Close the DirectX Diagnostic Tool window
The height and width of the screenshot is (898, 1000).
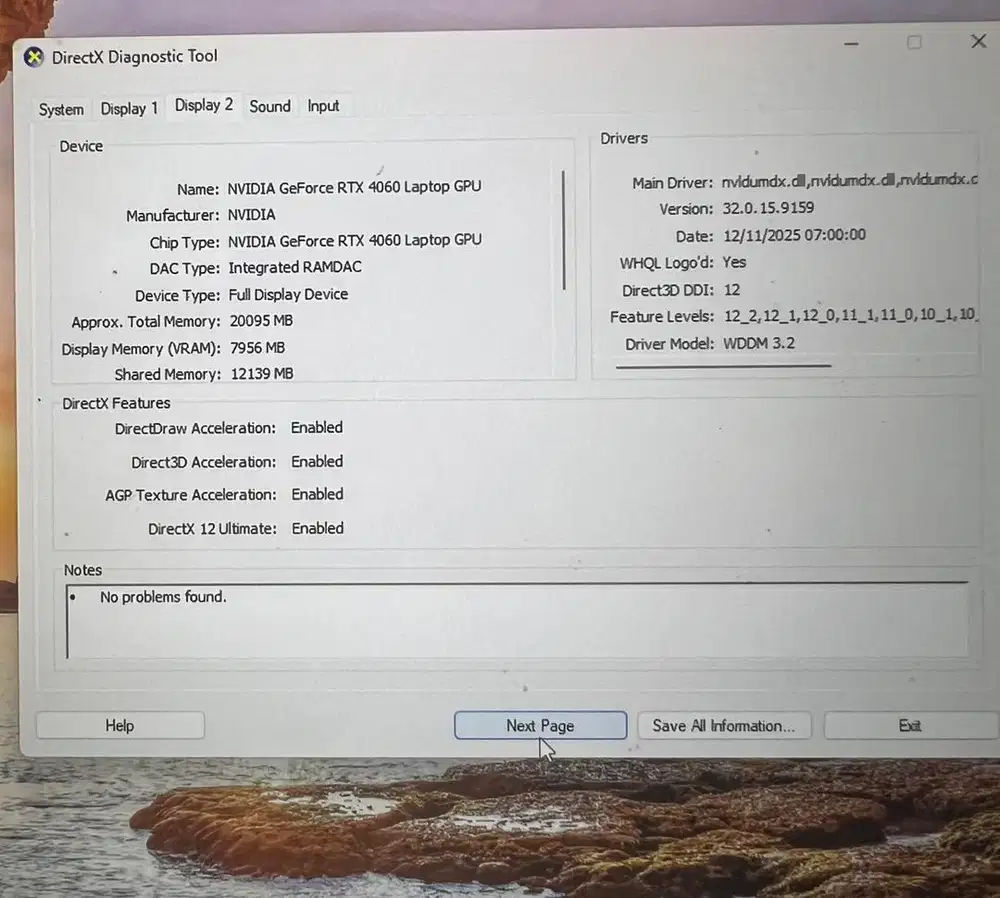[x=978, y=41]
